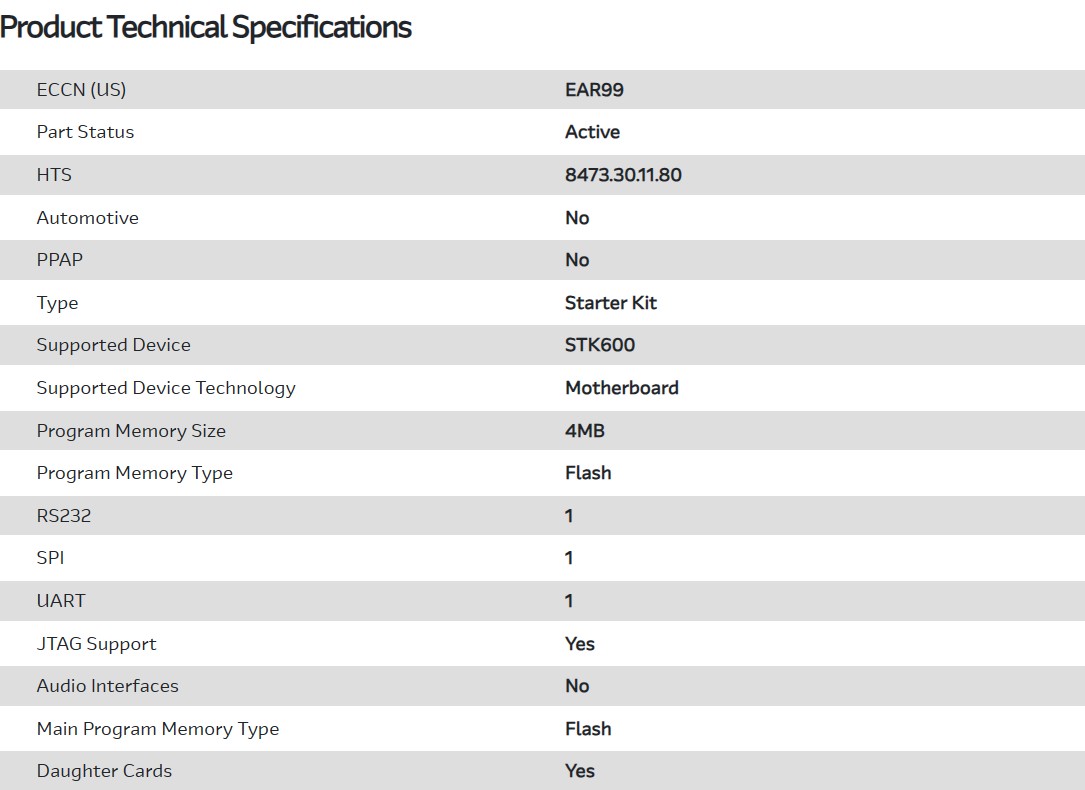Click the Automotive row label
Image resolution: width=1085 pixels, height=790 pixels.
(88, 218)
